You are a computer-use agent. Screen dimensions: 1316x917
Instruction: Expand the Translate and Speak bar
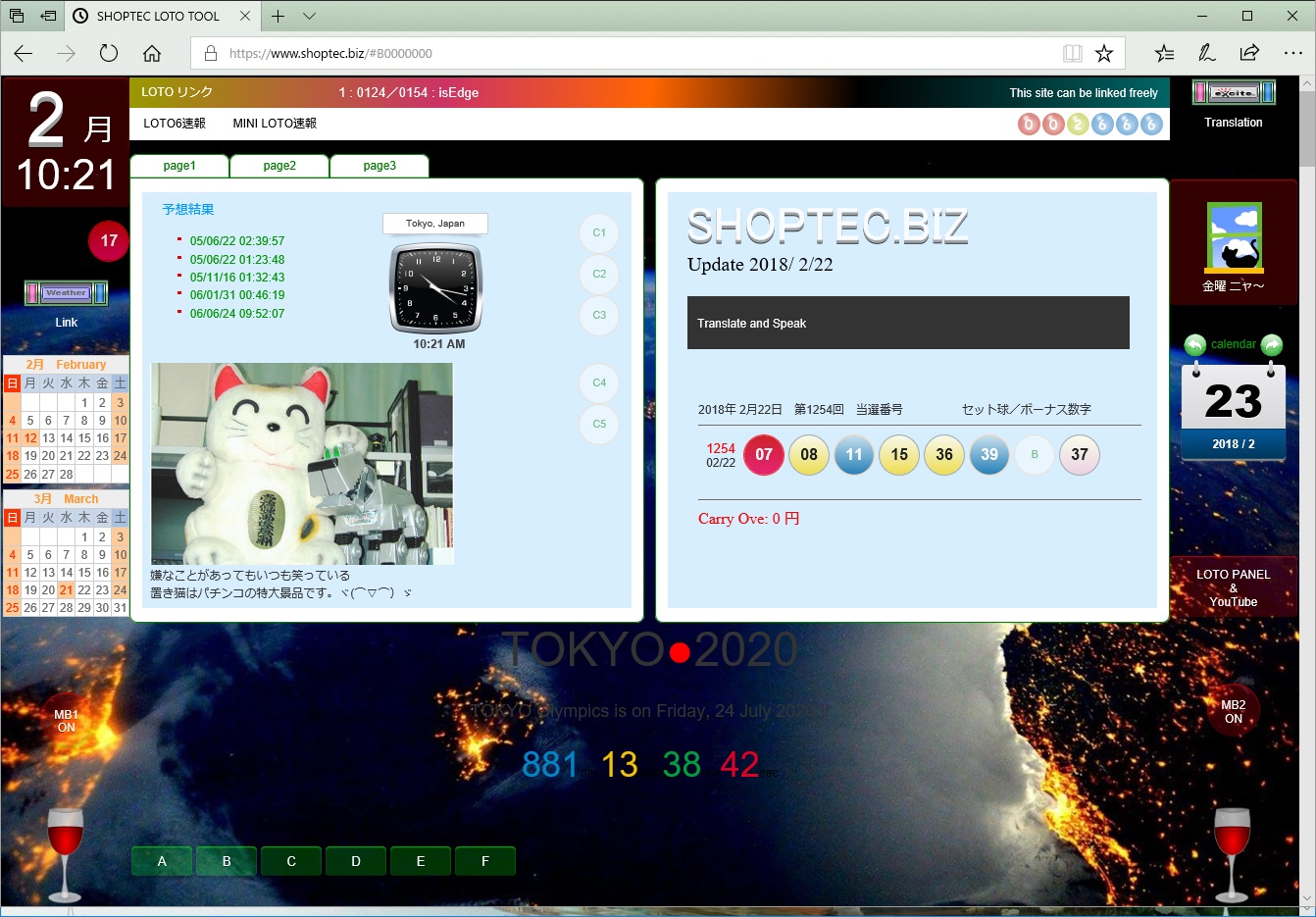click(x=907, y=323)
